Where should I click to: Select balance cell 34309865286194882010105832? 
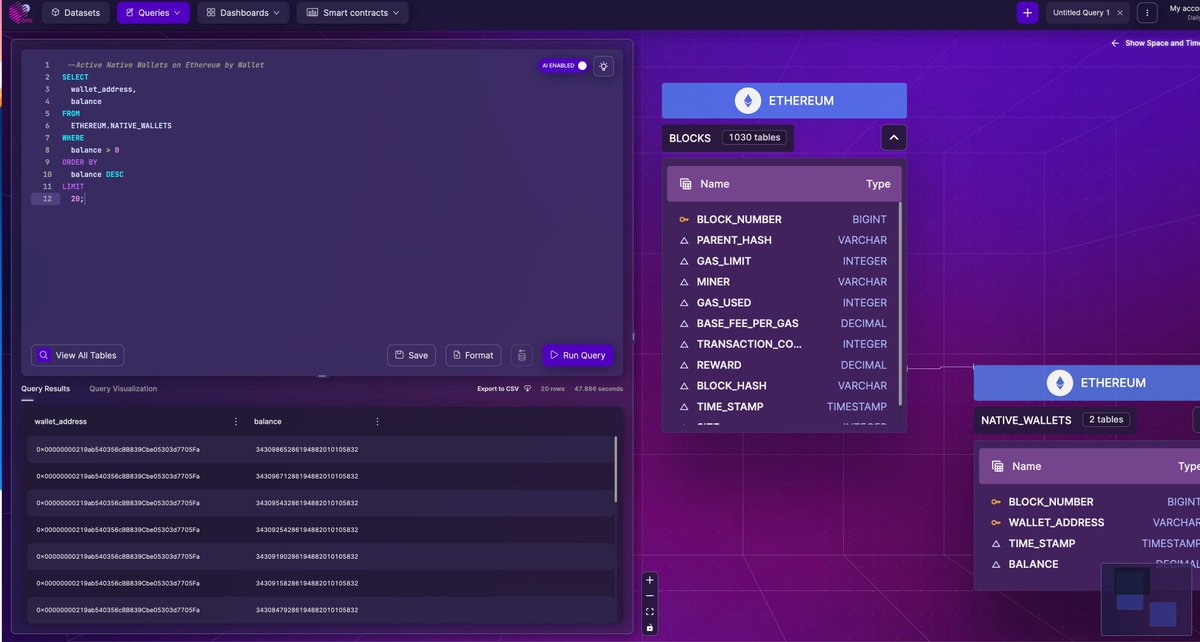tap(307, 449)
